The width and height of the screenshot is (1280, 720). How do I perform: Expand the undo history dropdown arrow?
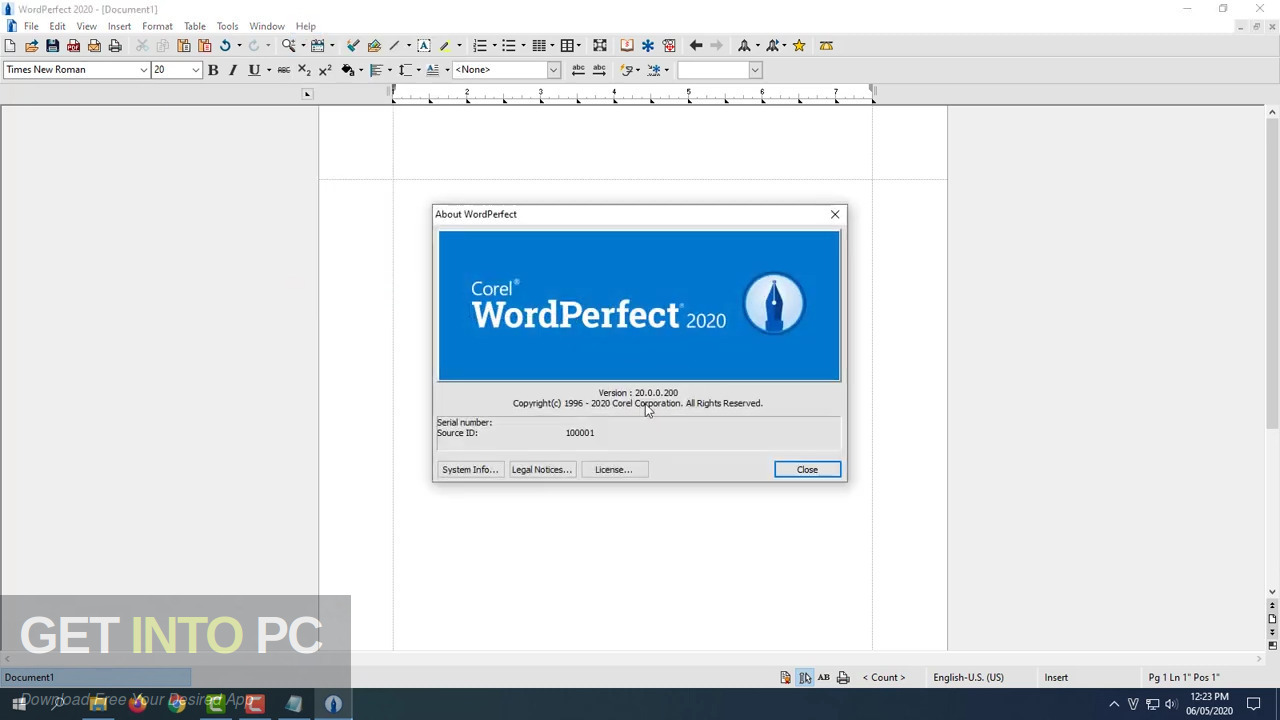[x=239, y=45]
